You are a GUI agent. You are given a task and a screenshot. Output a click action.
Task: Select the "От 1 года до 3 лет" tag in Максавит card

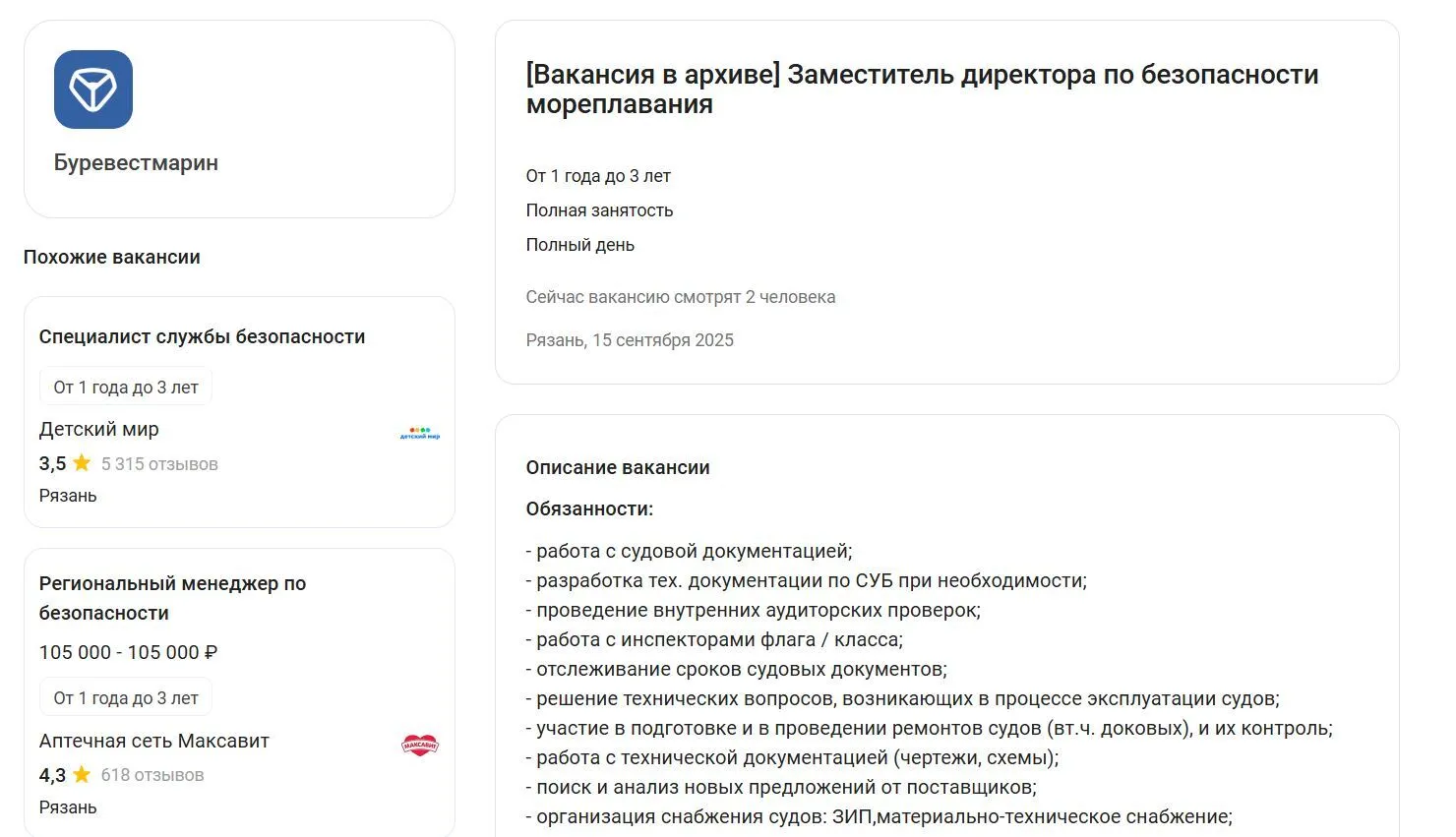pyautogui.click(x=125, y=696)
